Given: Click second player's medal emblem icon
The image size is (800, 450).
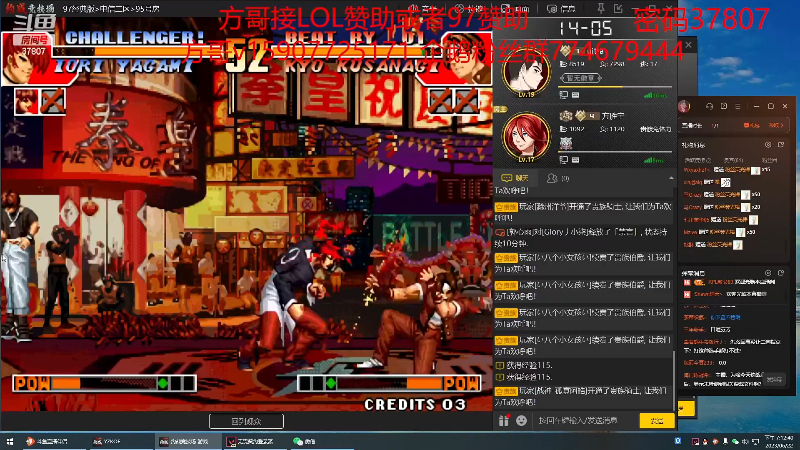Looking at the screenshot, I should click(x=566, y=143).
